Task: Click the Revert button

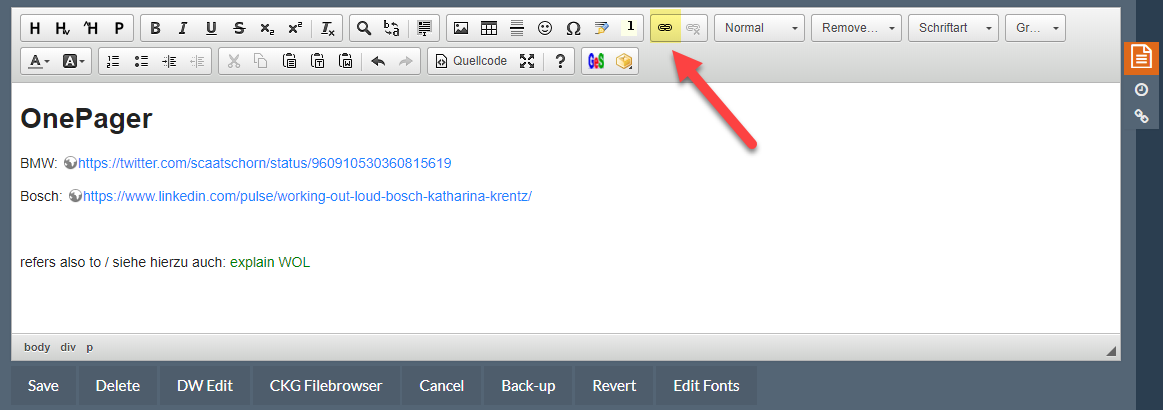Action: point(614,386)
